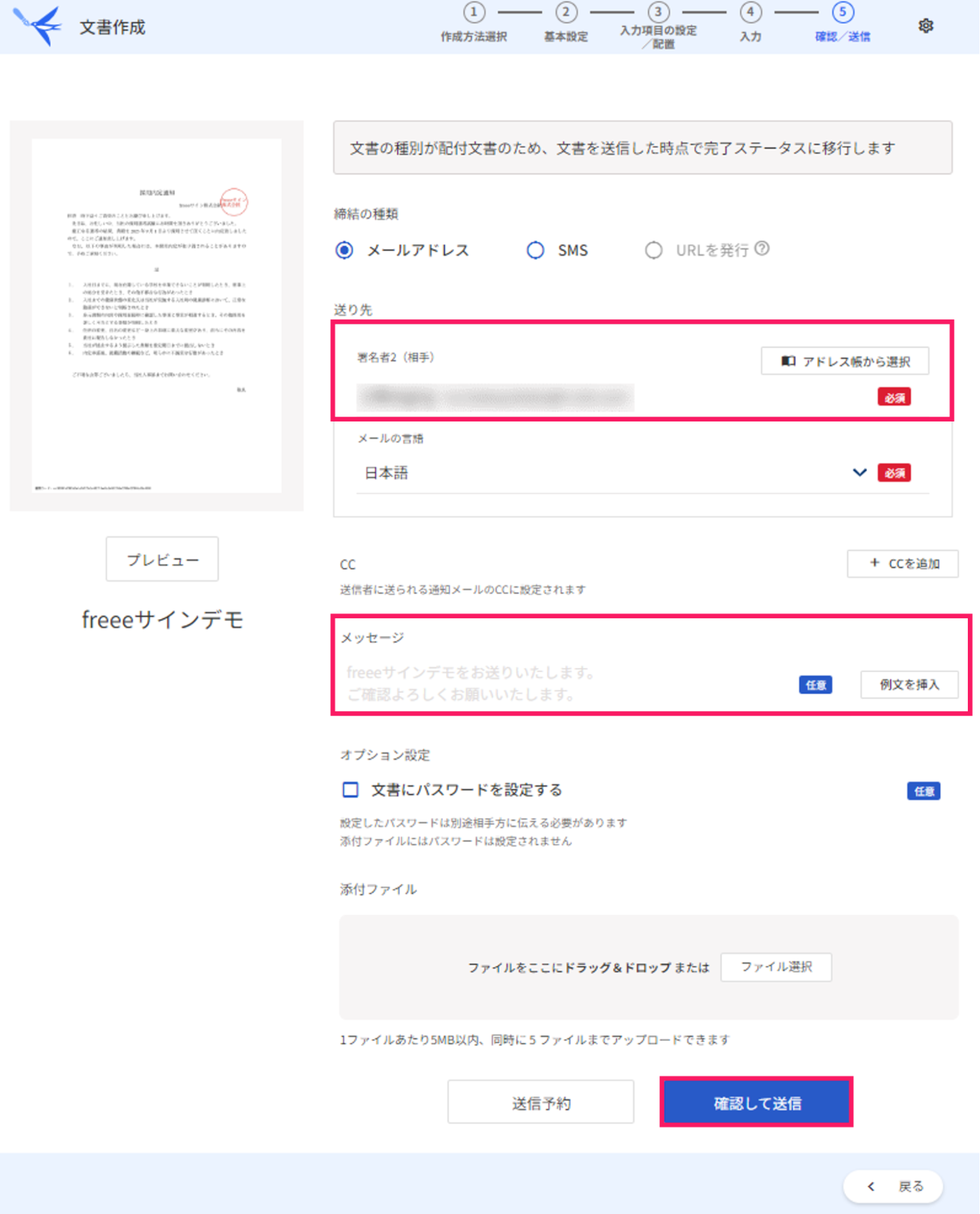This screenshot has height=1214, width=980.
Task: Select the URLを発行 radio button
Action: (x=653, y=250)
